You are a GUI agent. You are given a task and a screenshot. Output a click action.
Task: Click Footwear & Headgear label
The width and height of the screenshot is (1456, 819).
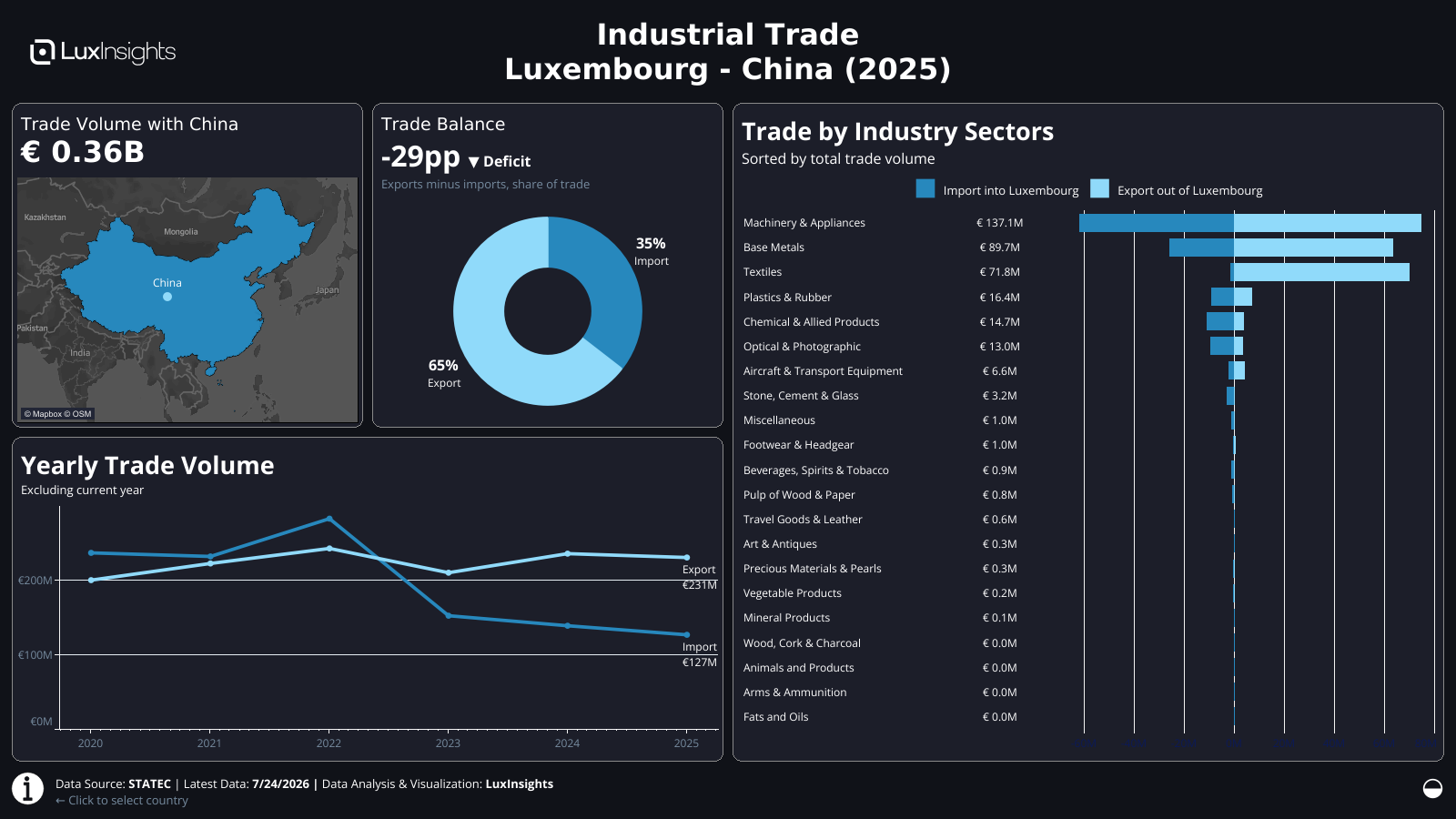point(799,445)
